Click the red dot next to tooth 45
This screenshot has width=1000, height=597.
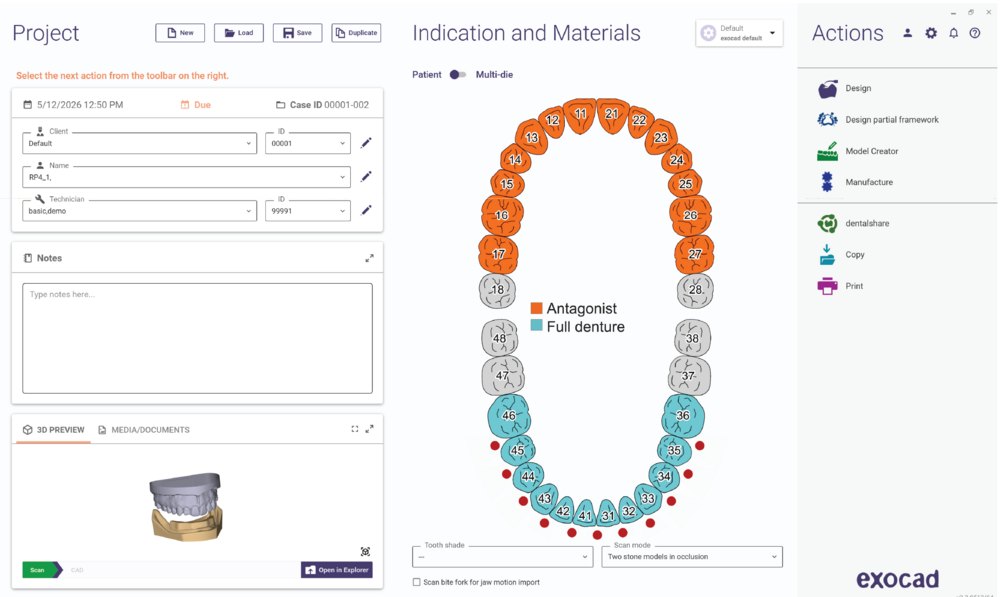pyautogui.click(x=495, y=446)
